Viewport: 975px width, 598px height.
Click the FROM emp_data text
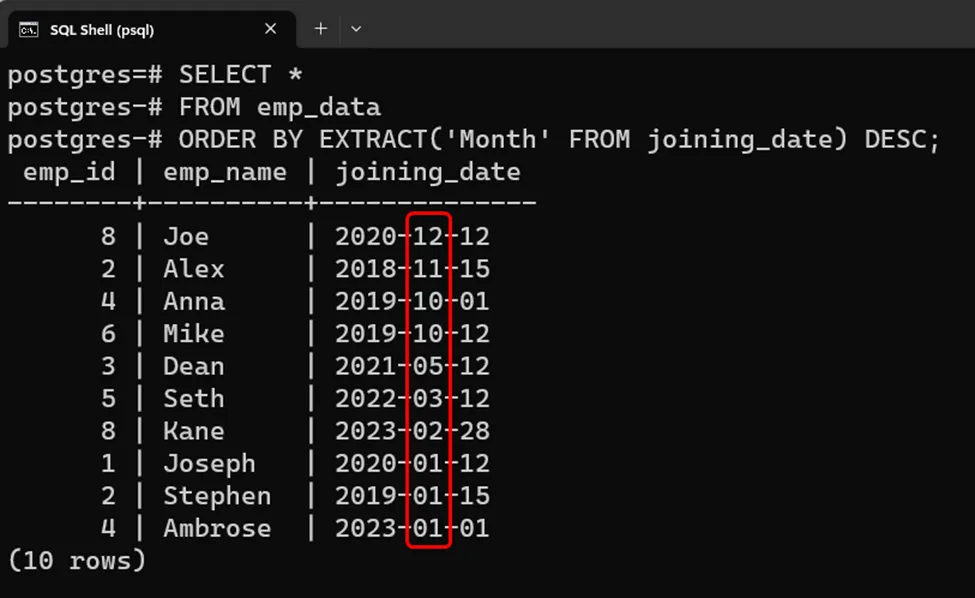pyautogui.click(x=280, y=107)
